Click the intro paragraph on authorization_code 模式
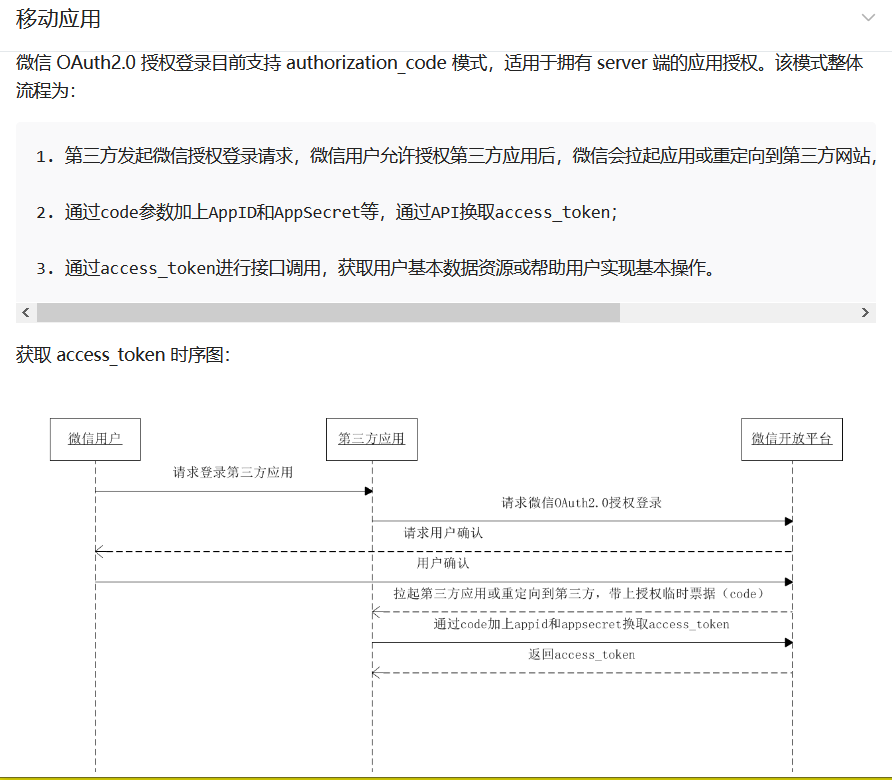This screenshot has width=892, height=780. click(439, 76)
